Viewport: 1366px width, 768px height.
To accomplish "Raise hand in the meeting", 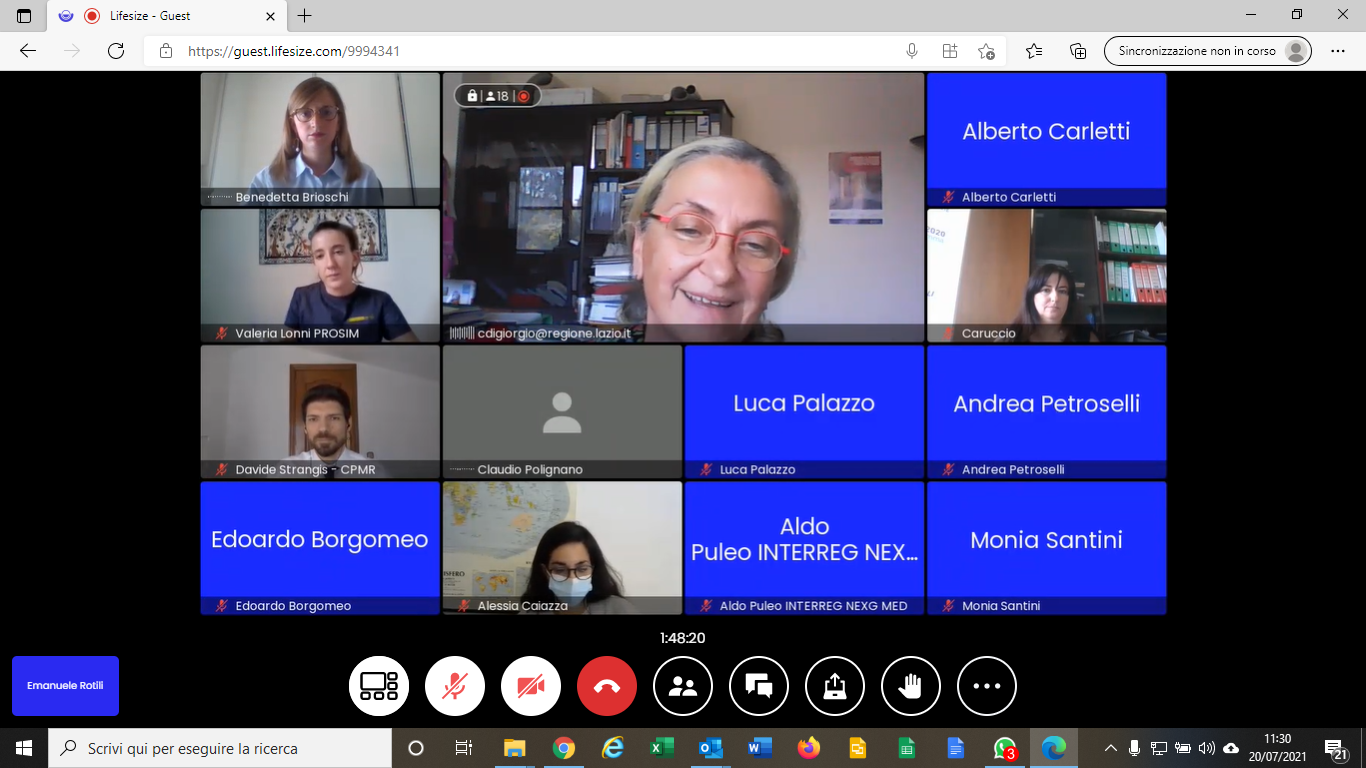I will (x=911, y=686).
